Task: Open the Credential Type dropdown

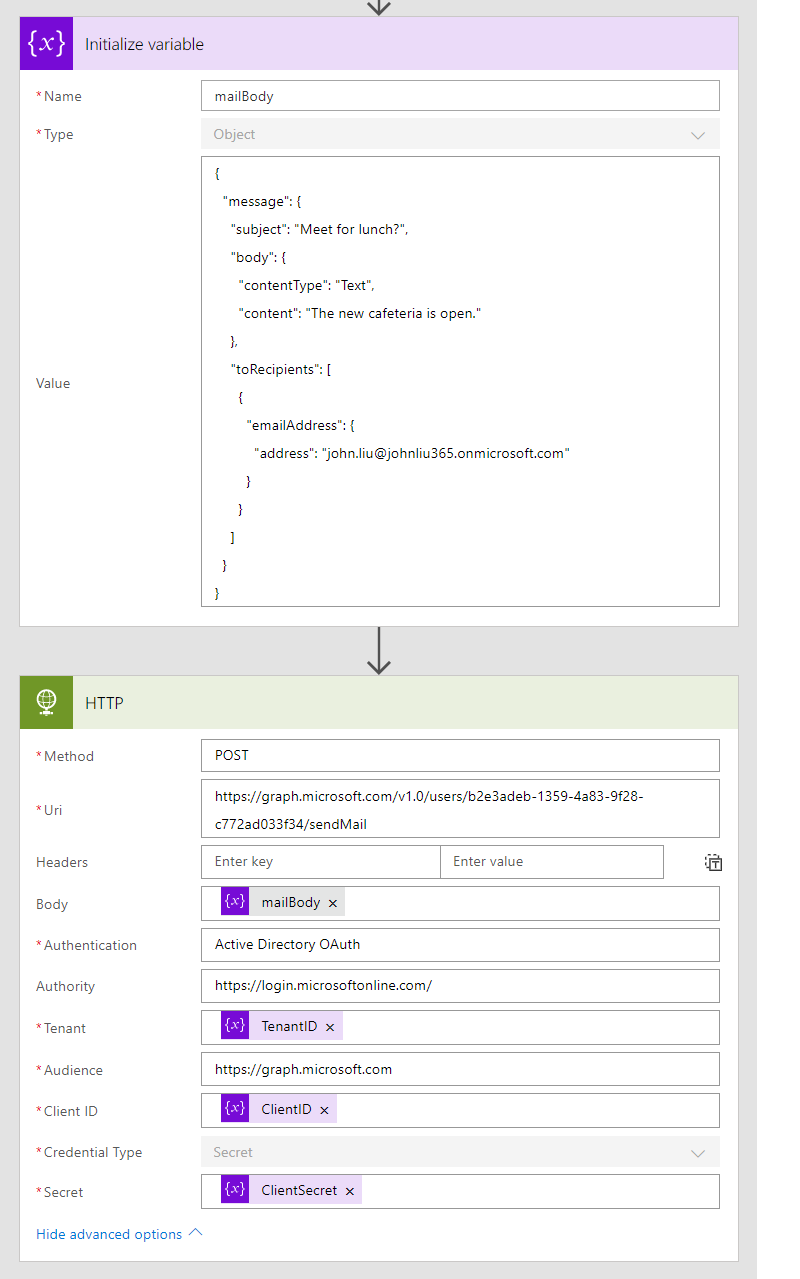Action: 460,1152
